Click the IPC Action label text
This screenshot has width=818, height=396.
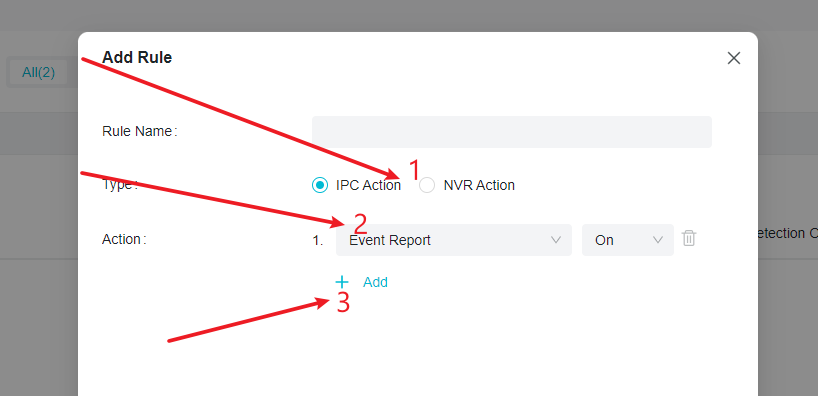368,185
